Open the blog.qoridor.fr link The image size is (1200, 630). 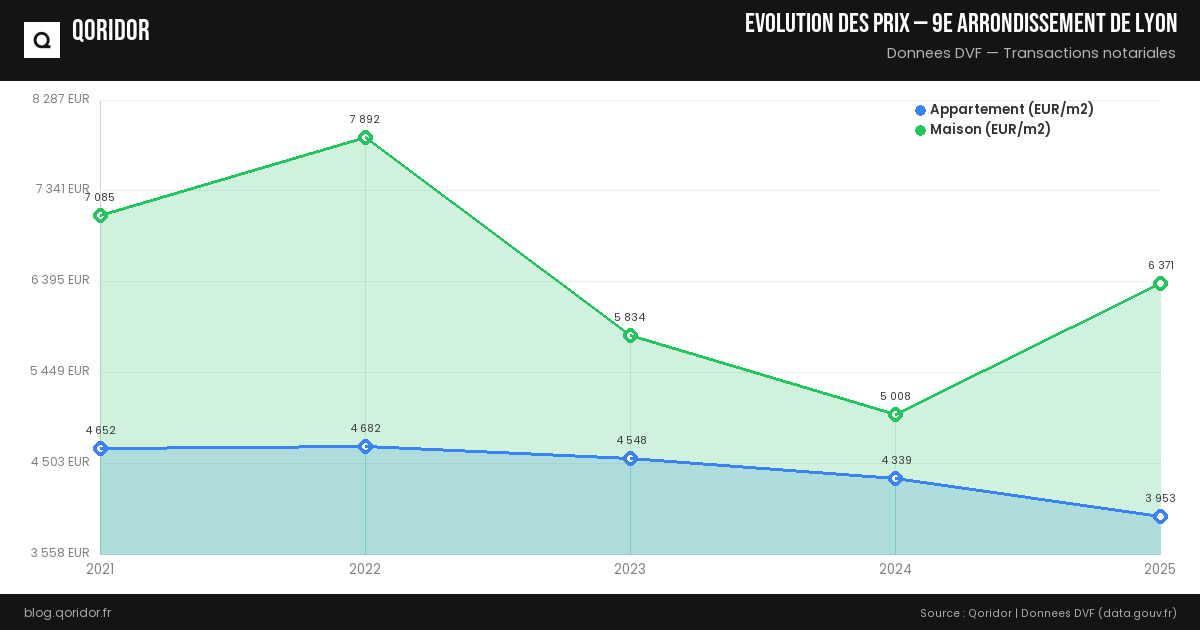[67, 613]
